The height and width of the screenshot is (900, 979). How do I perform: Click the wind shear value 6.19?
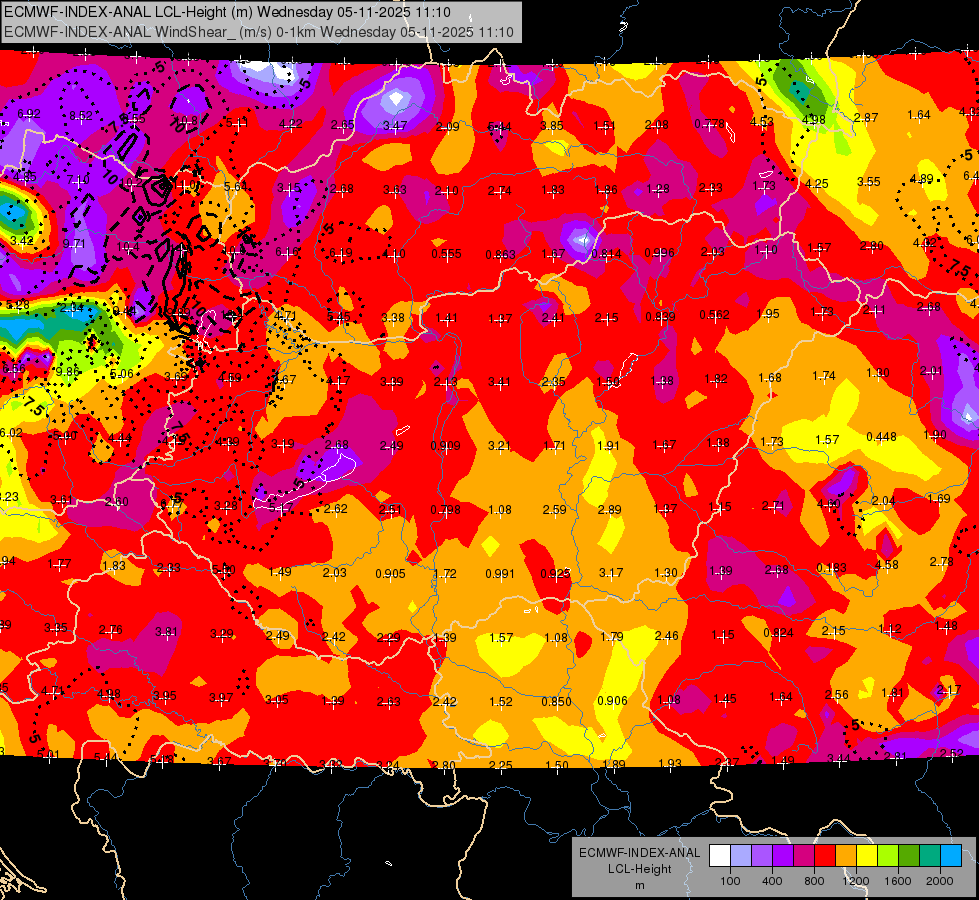(340, 253)
